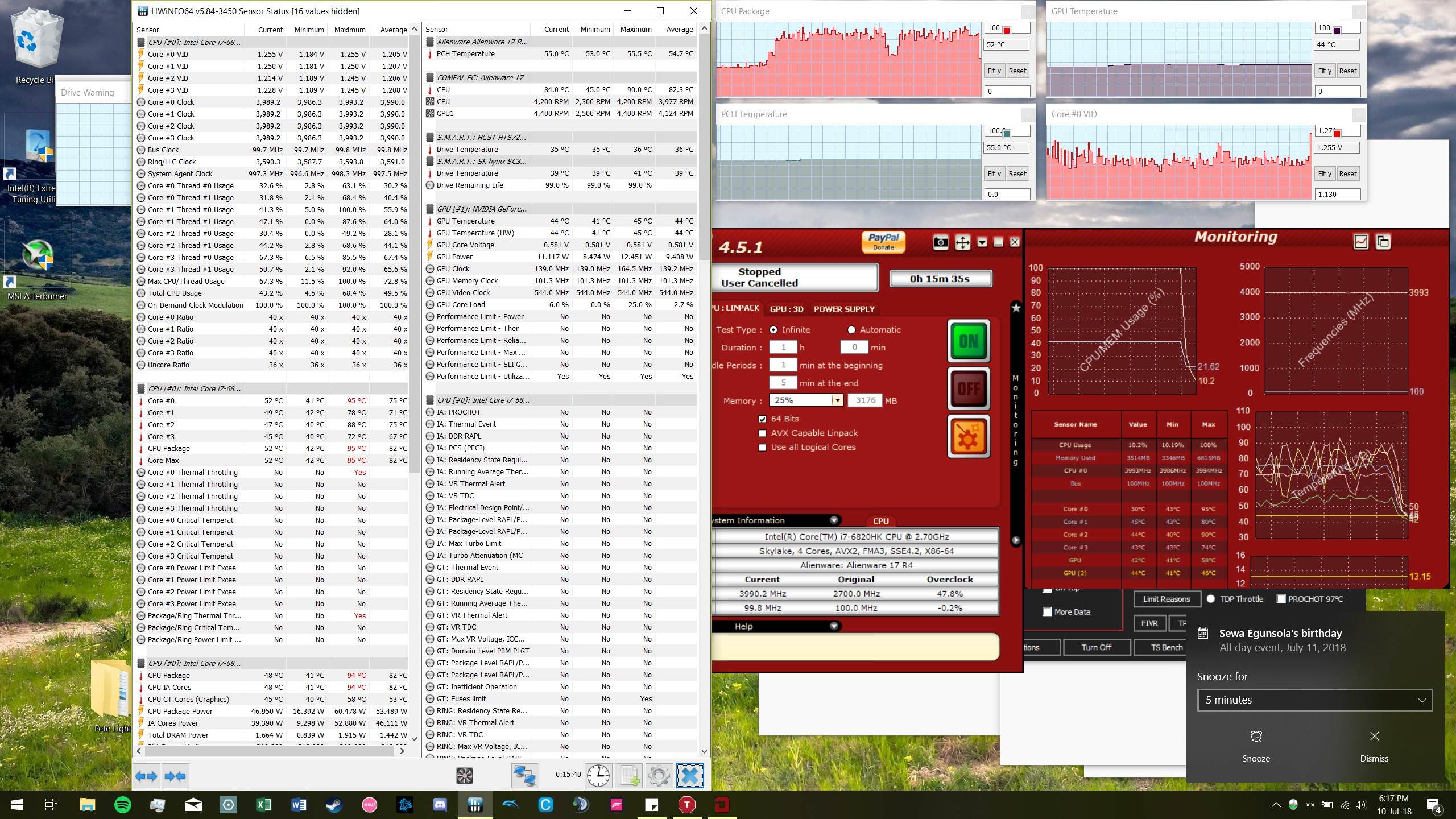Screen dimensions: 1456x819
Task: Click the green ON button
Action: pos(969,341)
